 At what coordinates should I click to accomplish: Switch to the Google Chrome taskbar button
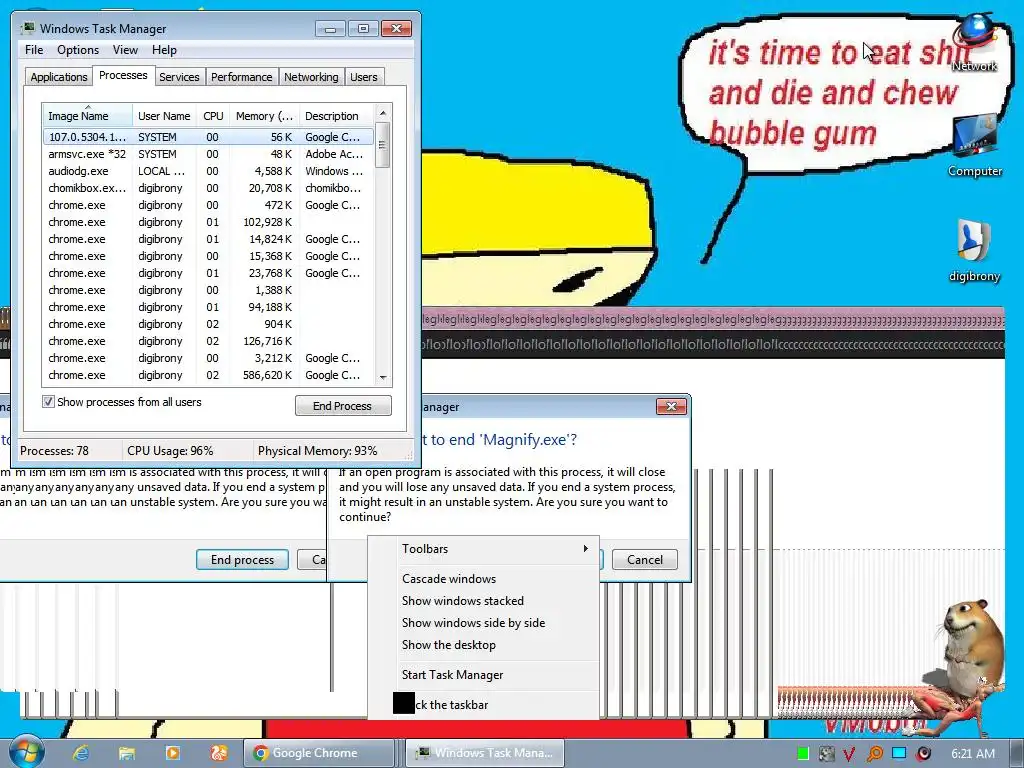(x=319, y=753)
